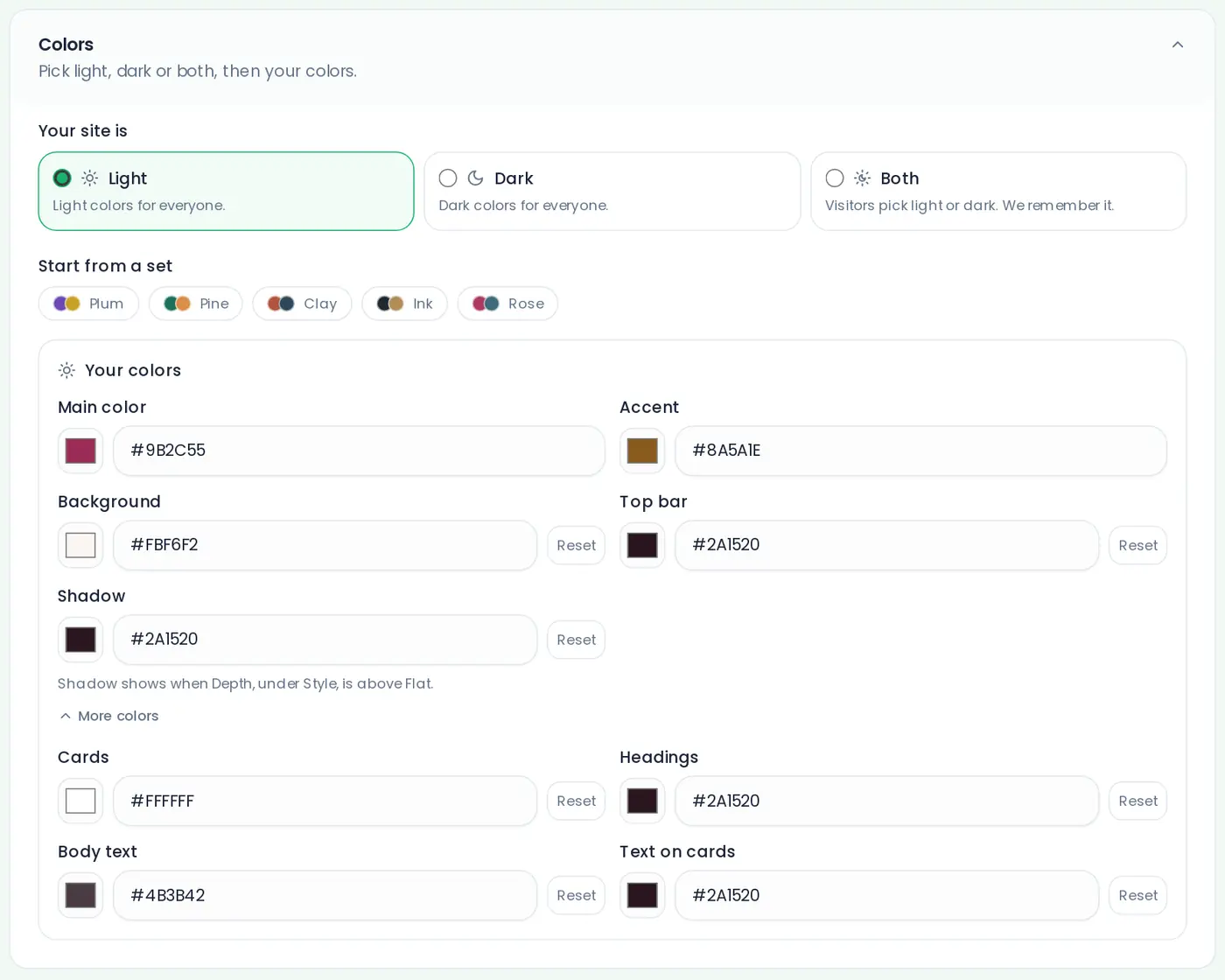Edit the Background hex field #FBF6F2

click(325, 545)
